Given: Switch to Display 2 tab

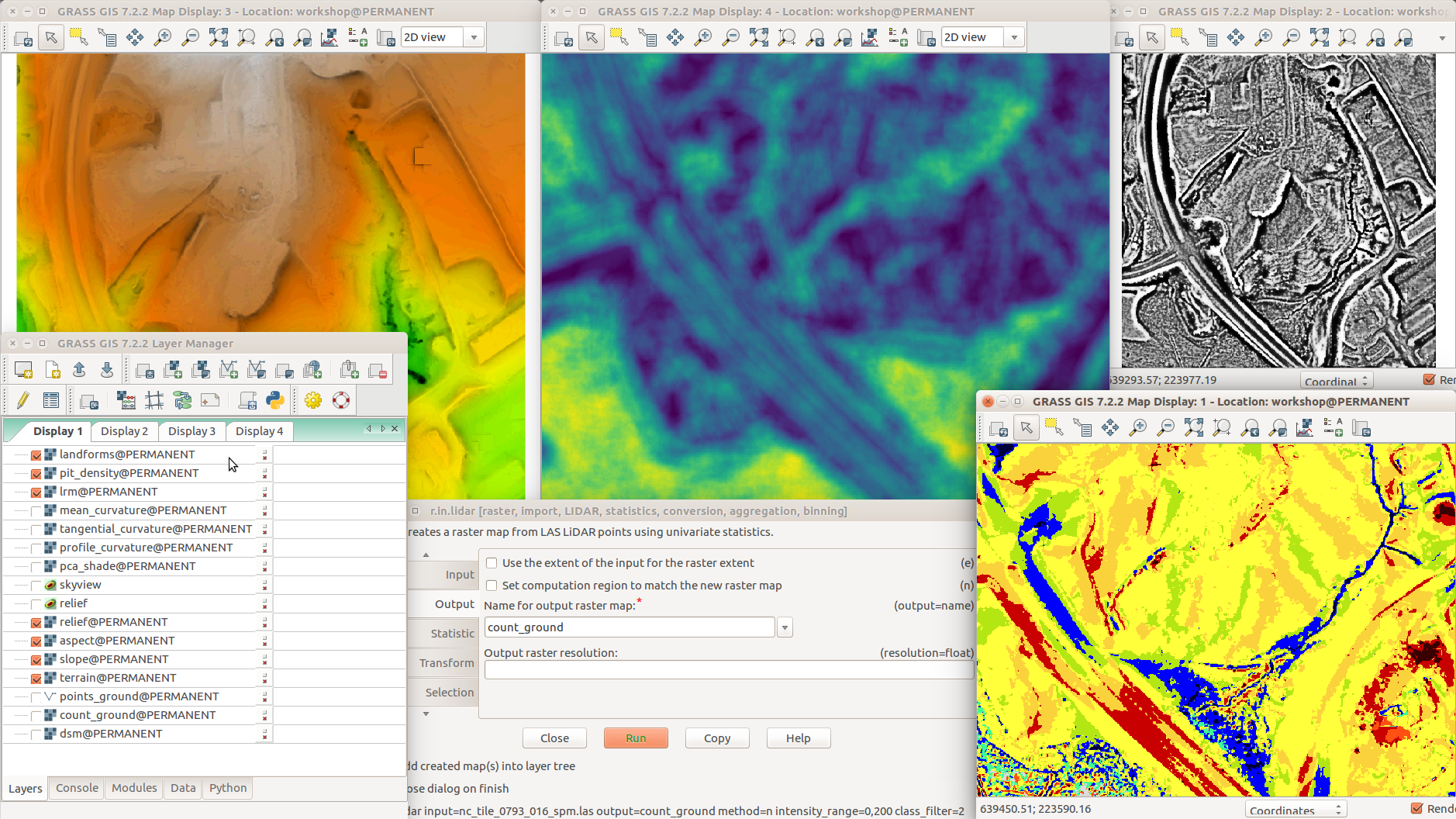Looking at the screenshot, I should point(124,431).
